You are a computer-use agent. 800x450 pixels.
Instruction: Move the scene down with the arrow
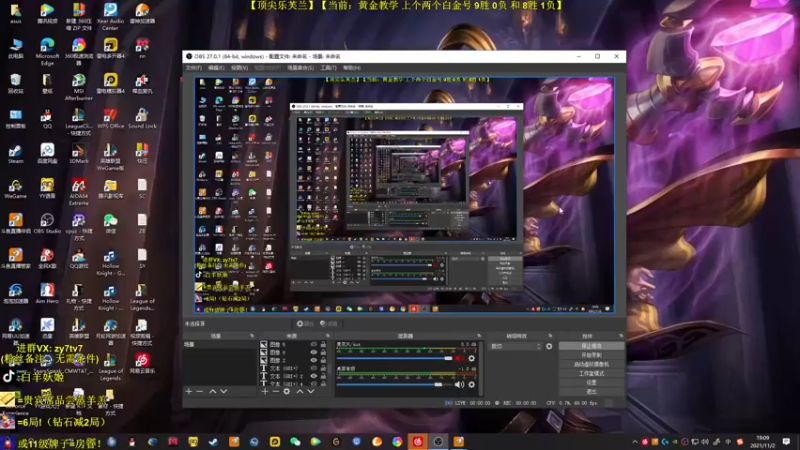point(223,391)
